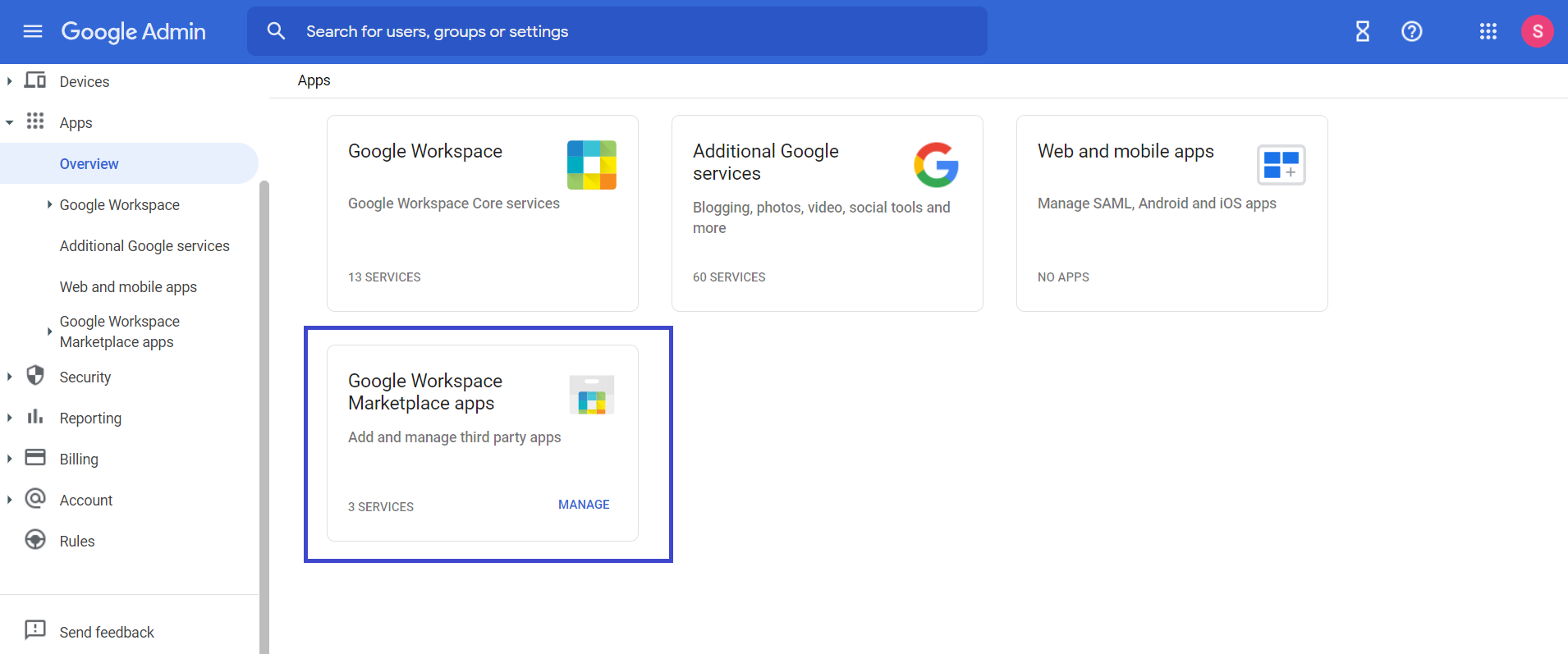Open the hourglass tasks icon

pyautogui.click(x=1363, y=31)
